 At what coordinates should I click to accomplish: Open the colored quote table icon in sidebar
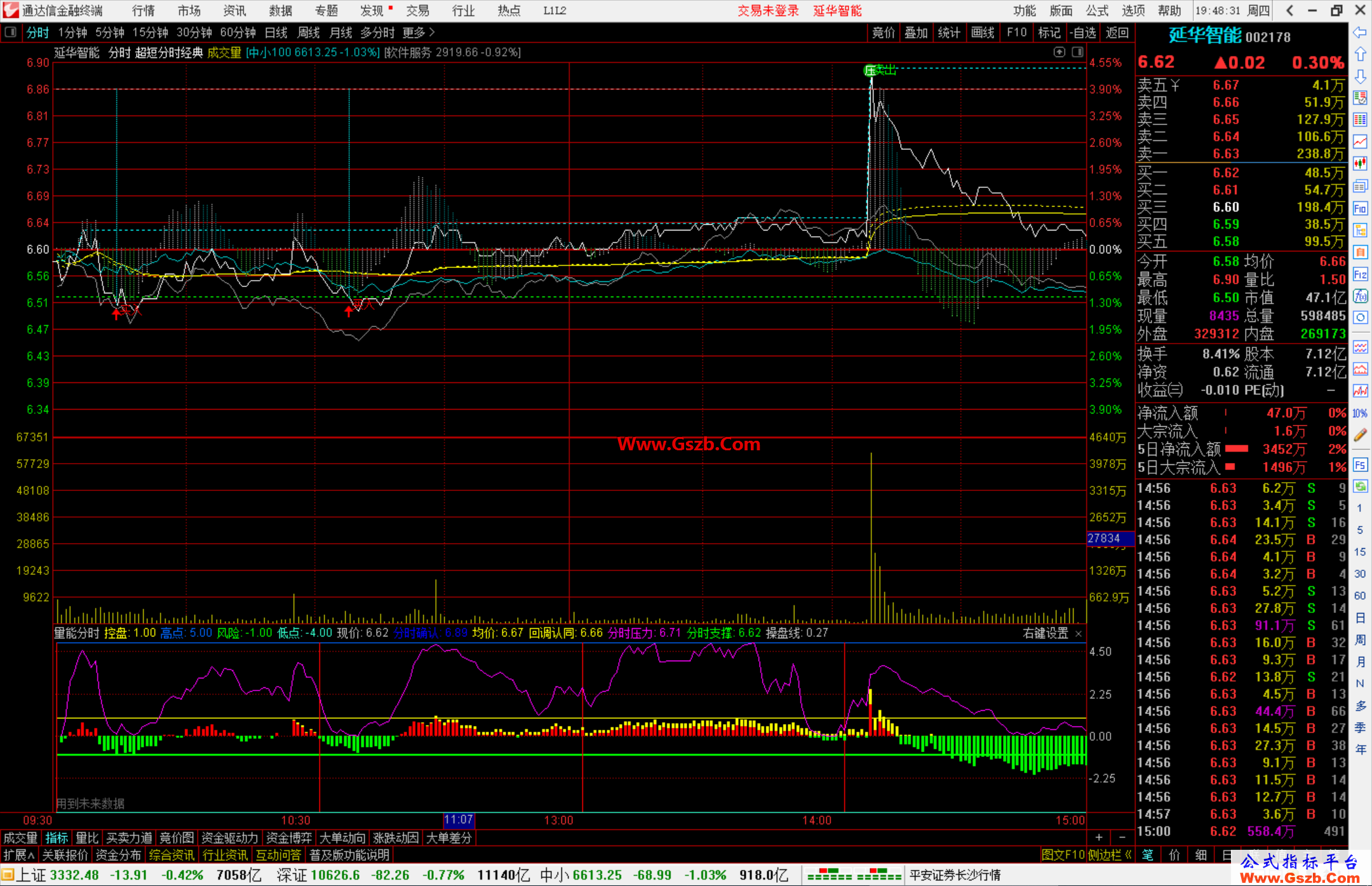[x=1360, y=120]
